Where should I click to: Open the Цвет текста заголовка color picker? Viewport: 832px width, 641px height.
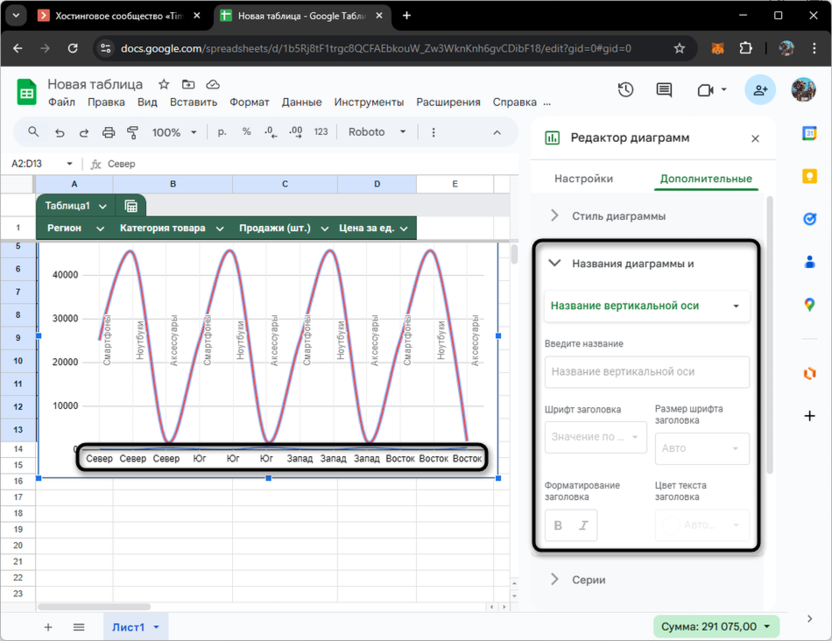pyautogui.click(x=702, y=525)
